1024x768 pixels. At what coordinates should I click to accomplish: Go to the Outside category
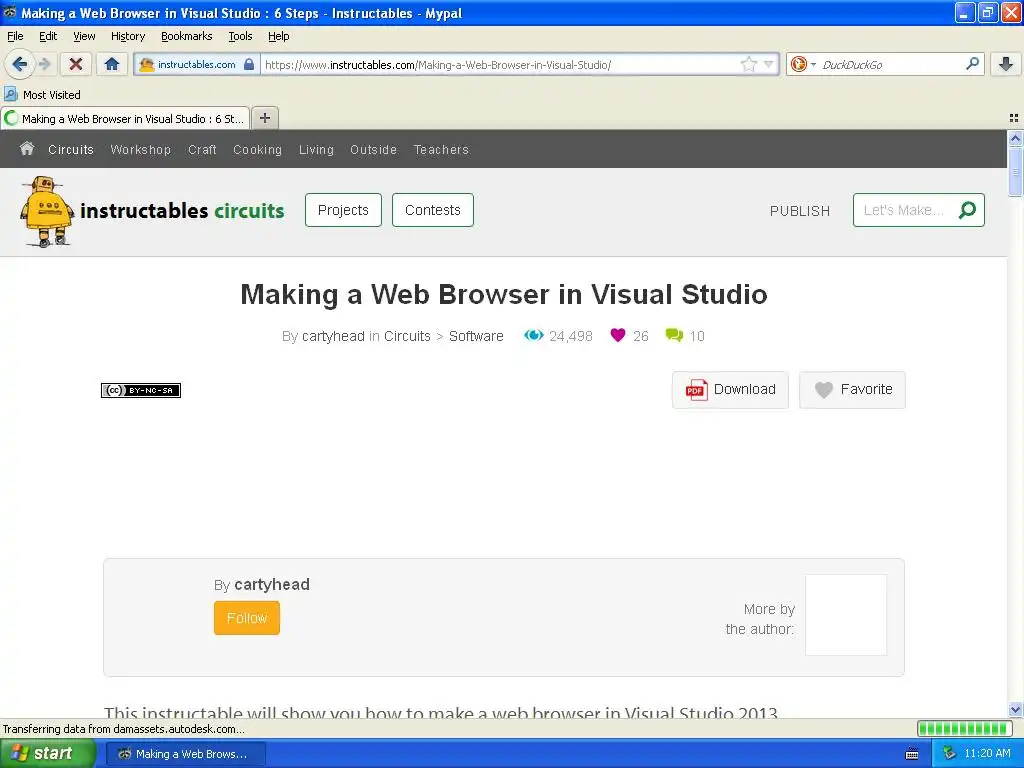point(373,150)
